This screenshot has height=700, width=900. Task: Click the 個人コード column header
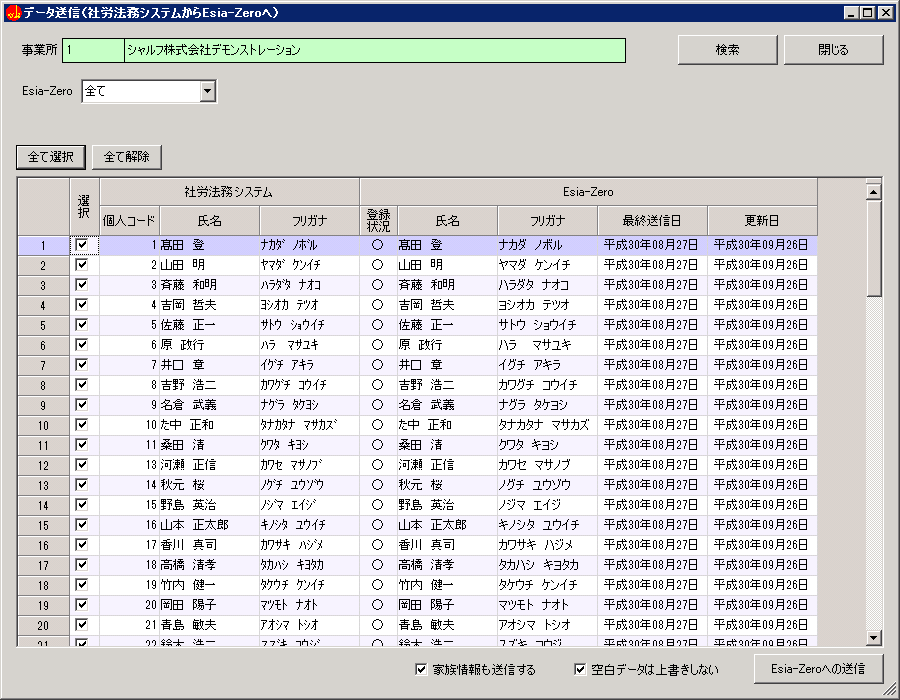click(129, 220)
